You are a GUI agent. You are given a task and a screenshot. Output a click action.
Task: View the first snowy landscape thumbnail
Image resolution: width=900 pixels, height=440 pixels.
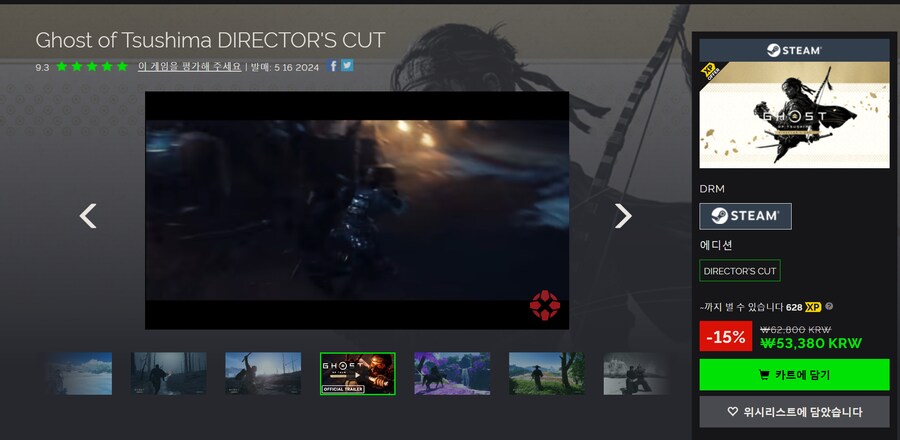tap(78, 373)
